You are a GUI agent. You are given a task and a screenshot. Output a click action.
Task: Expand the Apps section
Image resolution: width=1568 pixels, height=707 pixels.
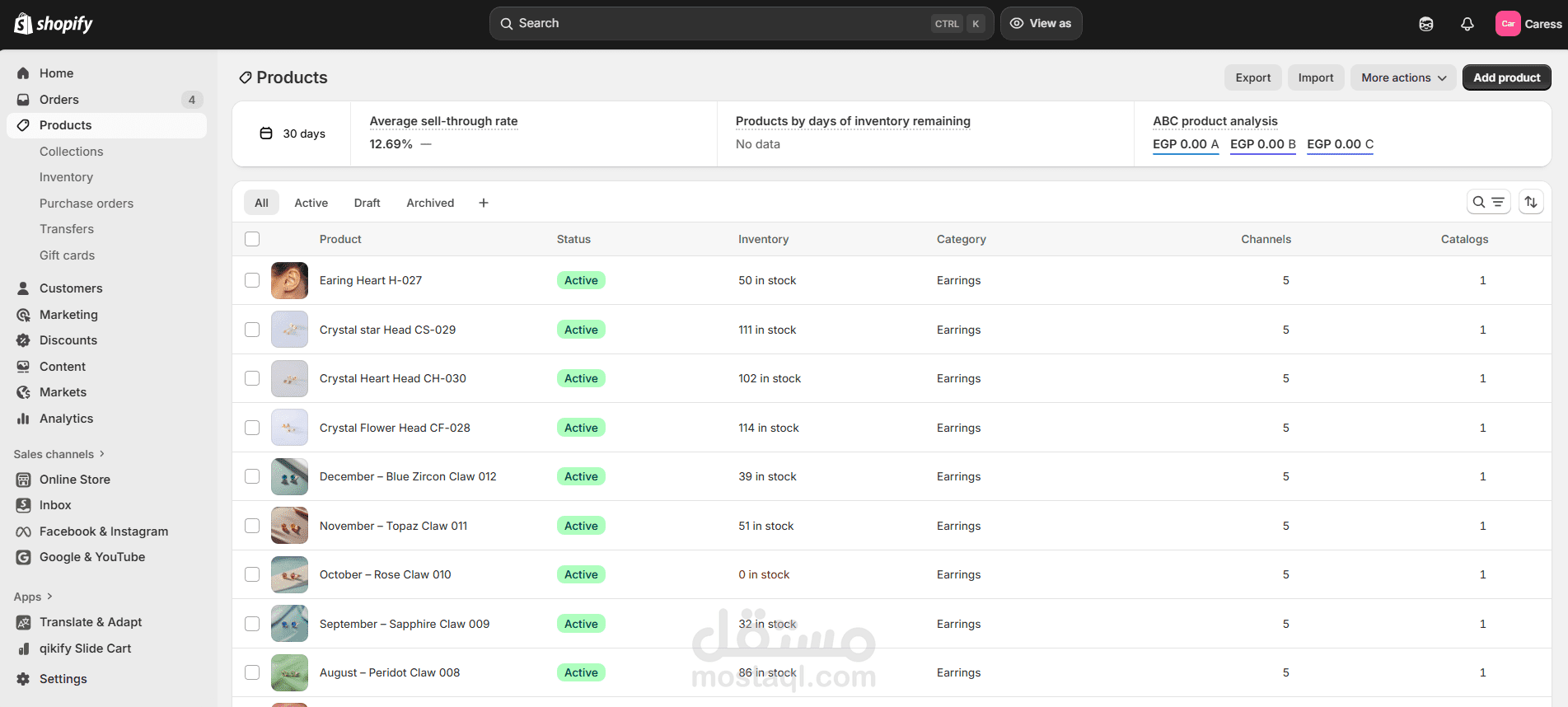pos(33,597)
